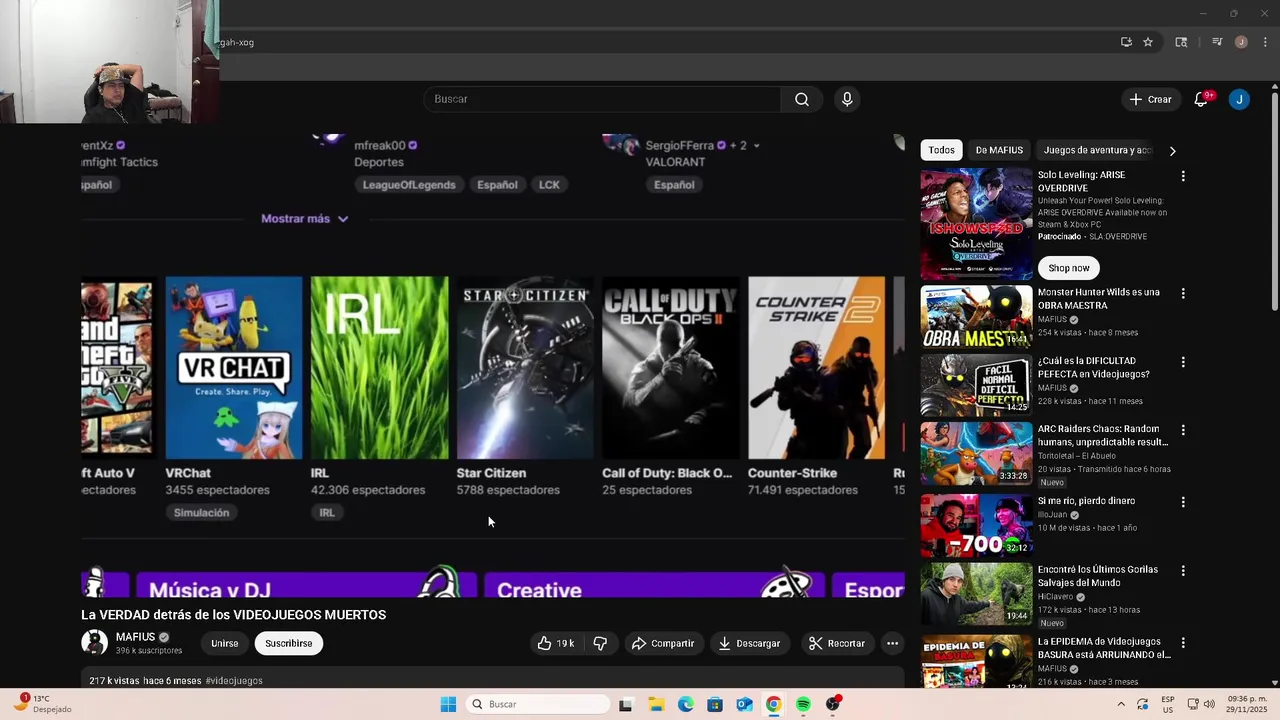This screenshot has height=720, width=1280.
Task: Open Chrome media control icon
Action: click(x=1217, y=42)
